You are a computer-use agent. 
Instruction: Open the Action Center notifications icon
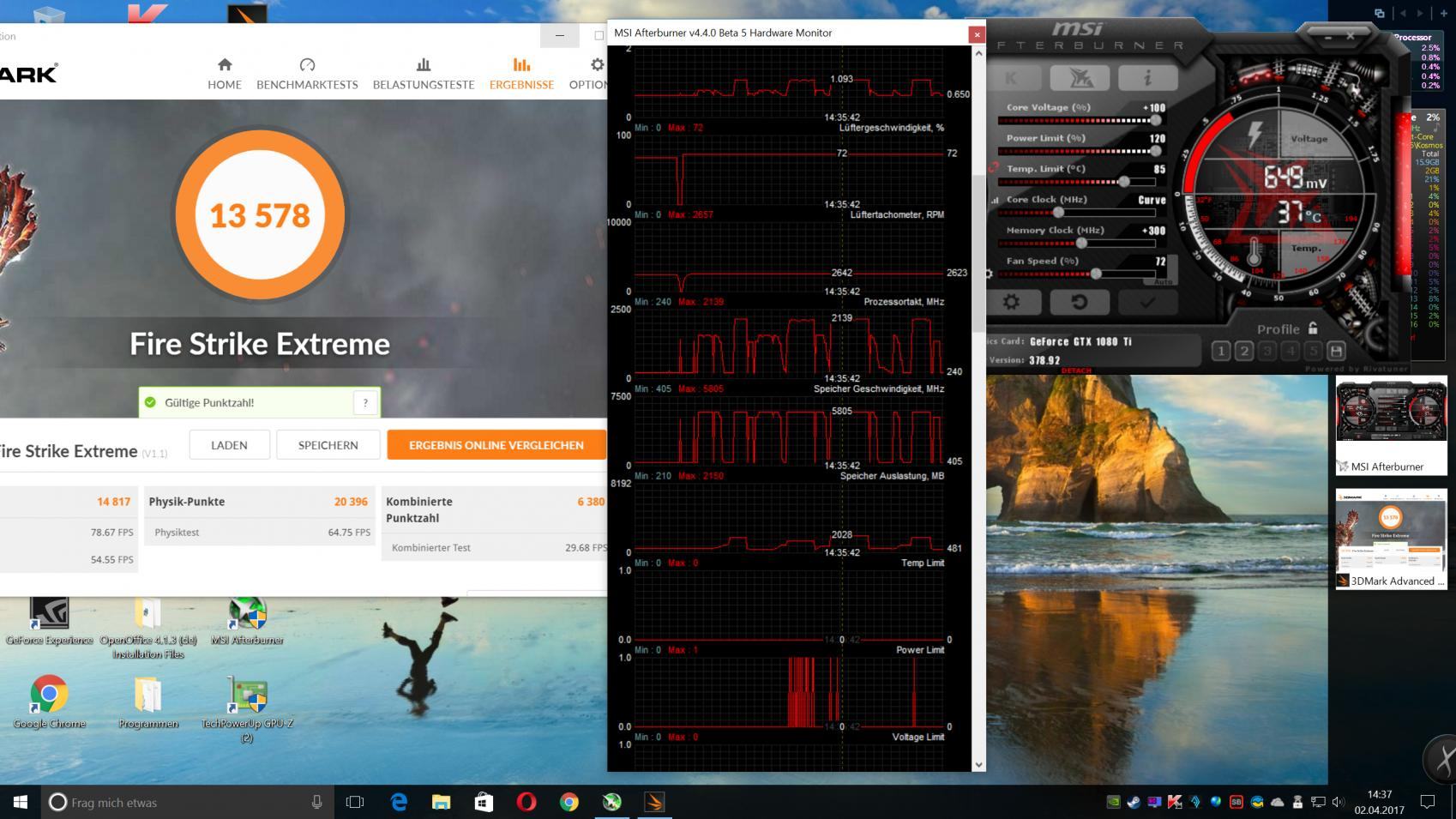pos(1428,802)
